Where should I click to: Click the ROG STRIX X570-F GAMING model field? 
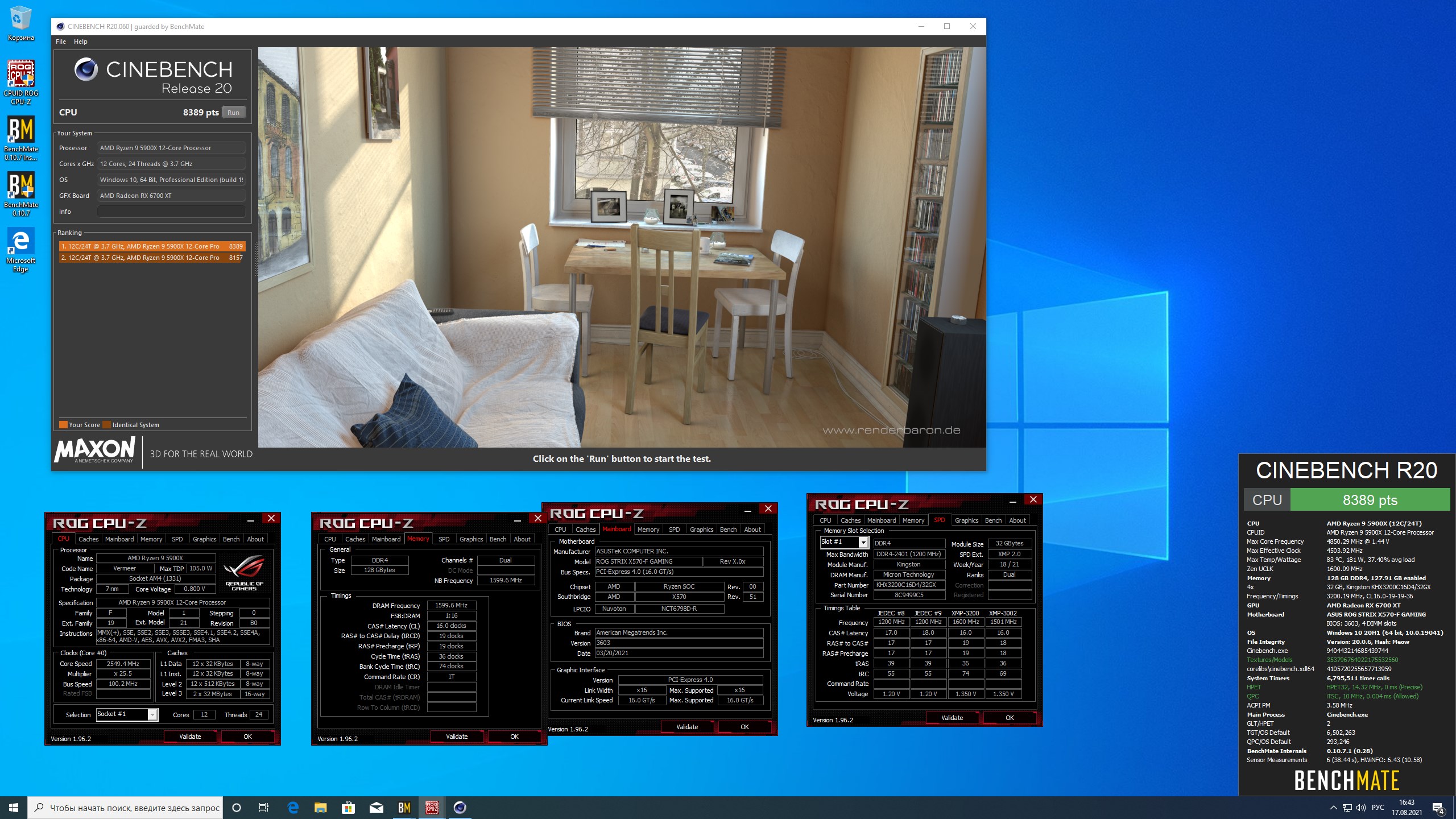click(x=648, y=561)
